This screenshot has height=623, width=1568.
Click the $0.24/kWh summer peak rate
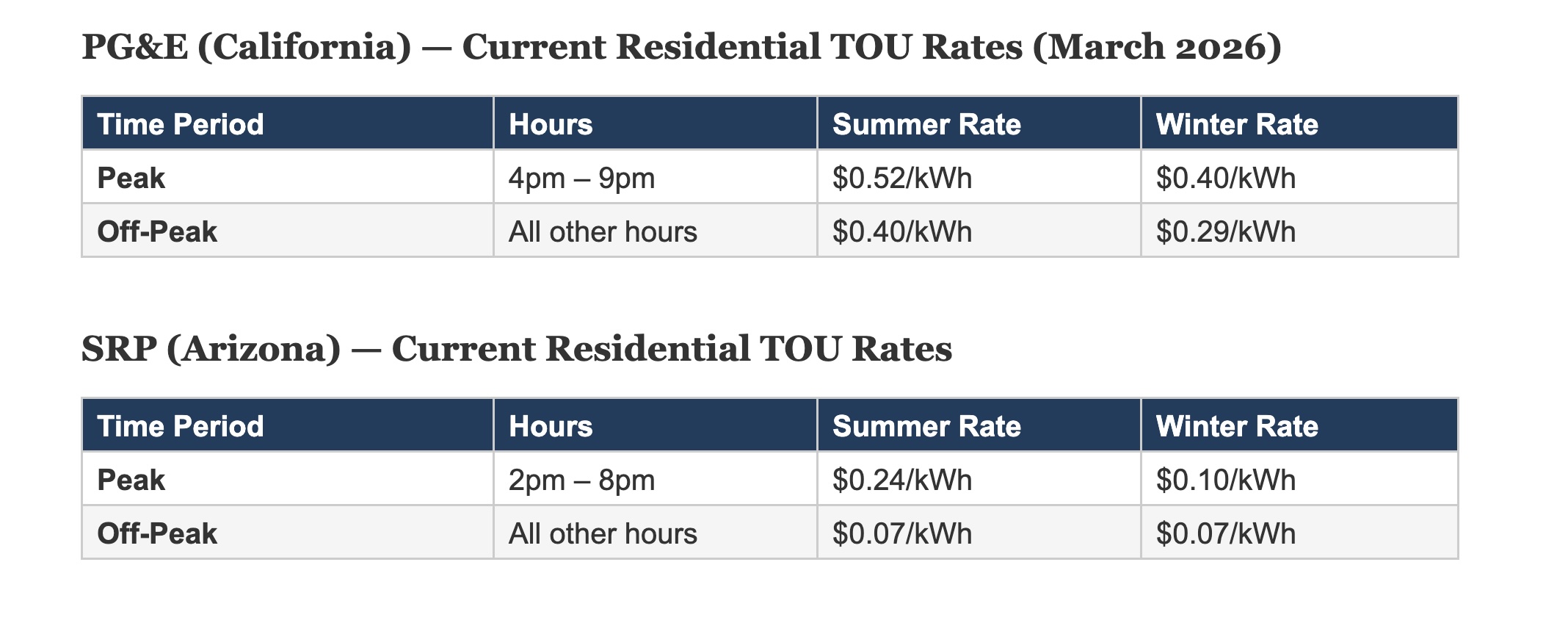pyautogui.click(x=902, y=480)
